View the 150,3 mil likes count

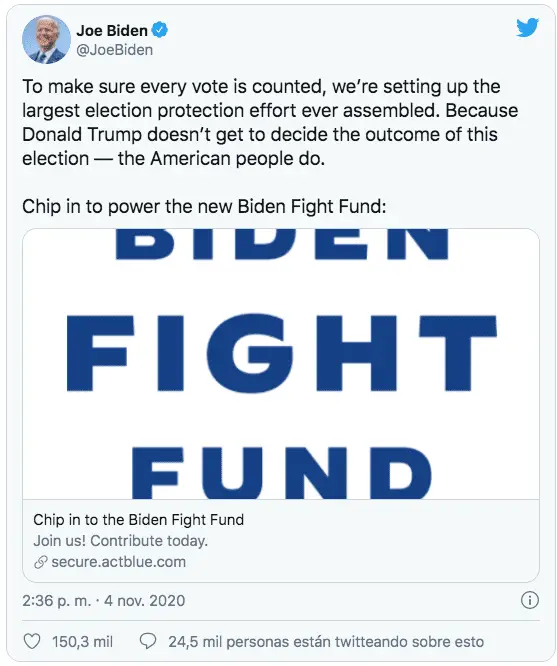click(x=82, y=642)
